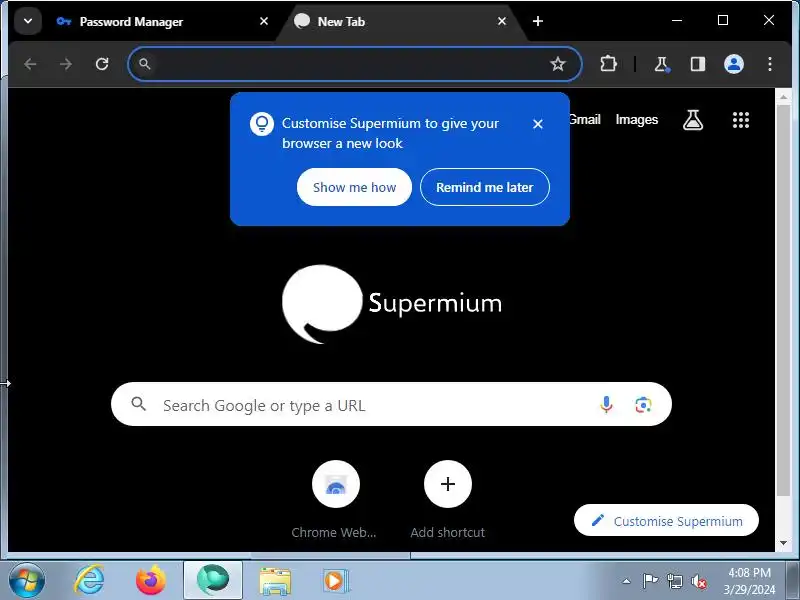
Task: Go forward to the next page
Action: (x=66, y=64)
